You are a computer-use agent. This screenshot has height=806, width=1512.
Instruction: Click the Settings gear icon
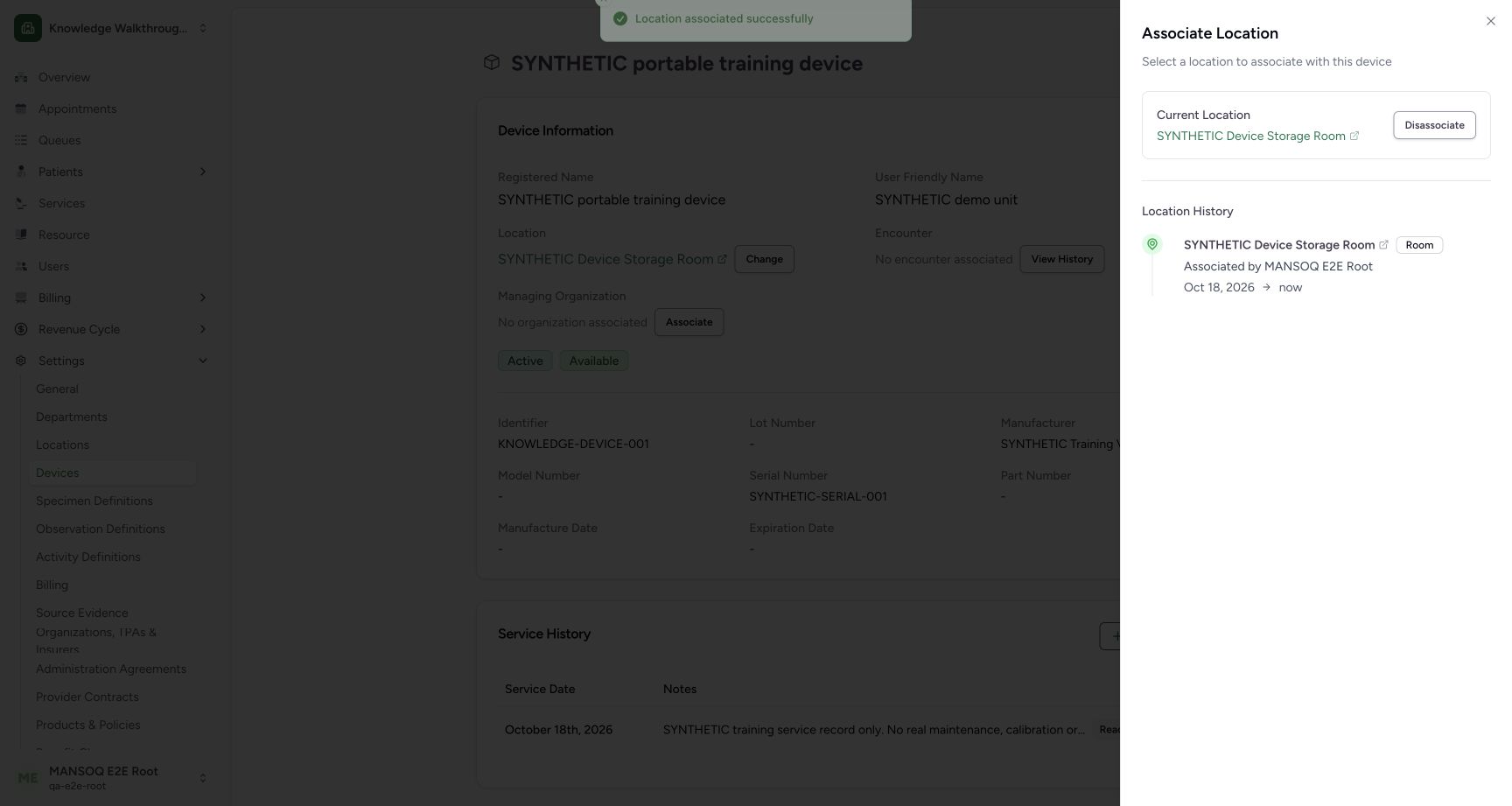pos(21,361)
